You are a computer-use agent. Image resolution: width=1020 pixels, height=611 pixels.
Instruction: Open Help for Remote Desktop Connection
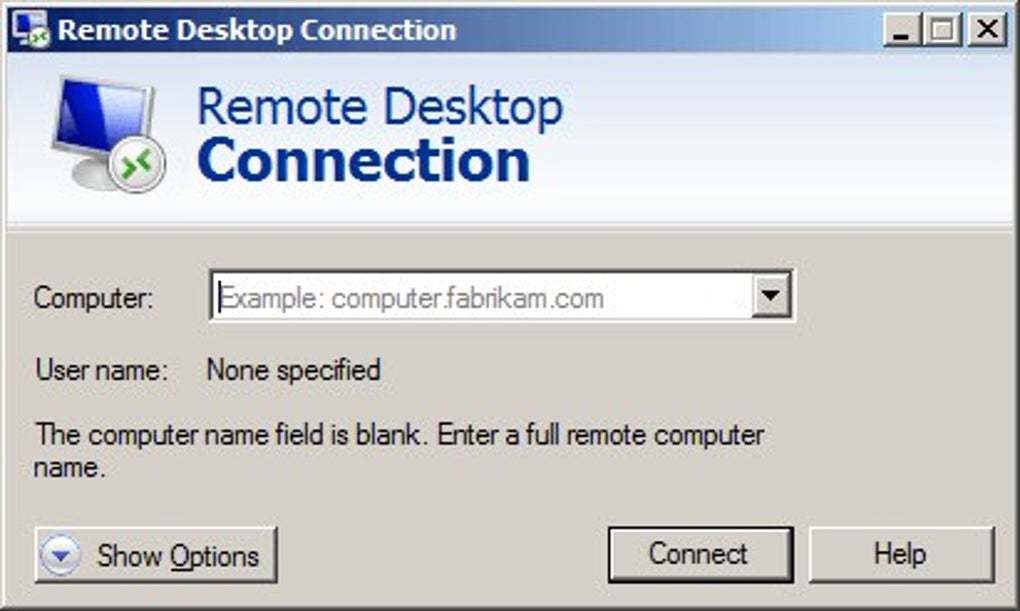point(902,553)
